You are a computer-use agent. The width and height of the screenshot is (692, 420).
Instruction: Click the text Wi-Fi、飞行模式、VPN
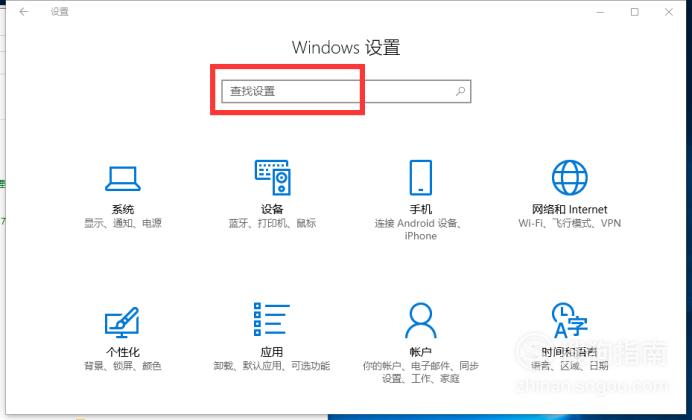tap(569, 223)
